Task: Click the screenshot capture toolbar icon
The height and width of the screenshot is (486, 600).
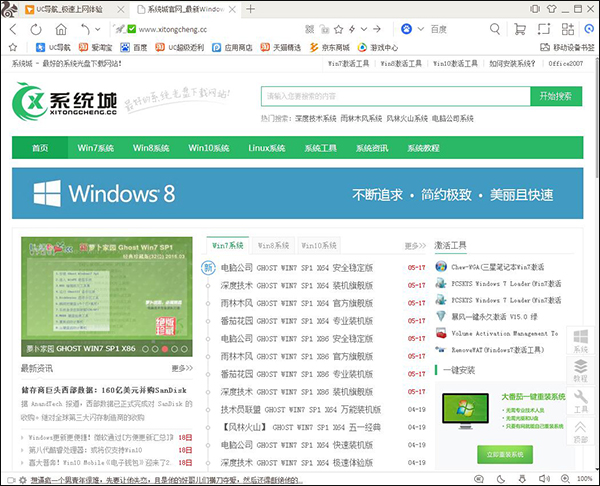Action: pos(544,29)
